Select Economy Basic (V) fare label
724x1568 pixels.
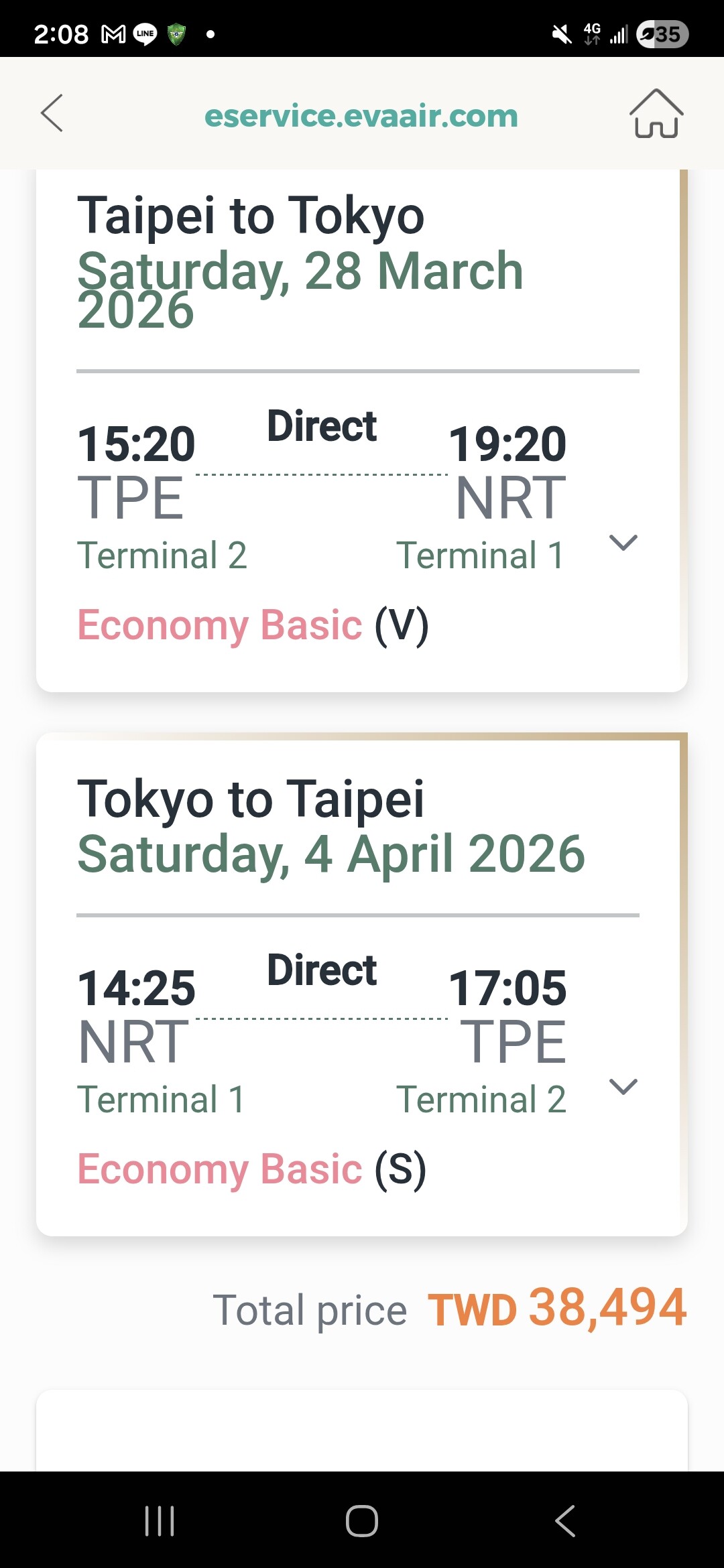click(253, 625)
